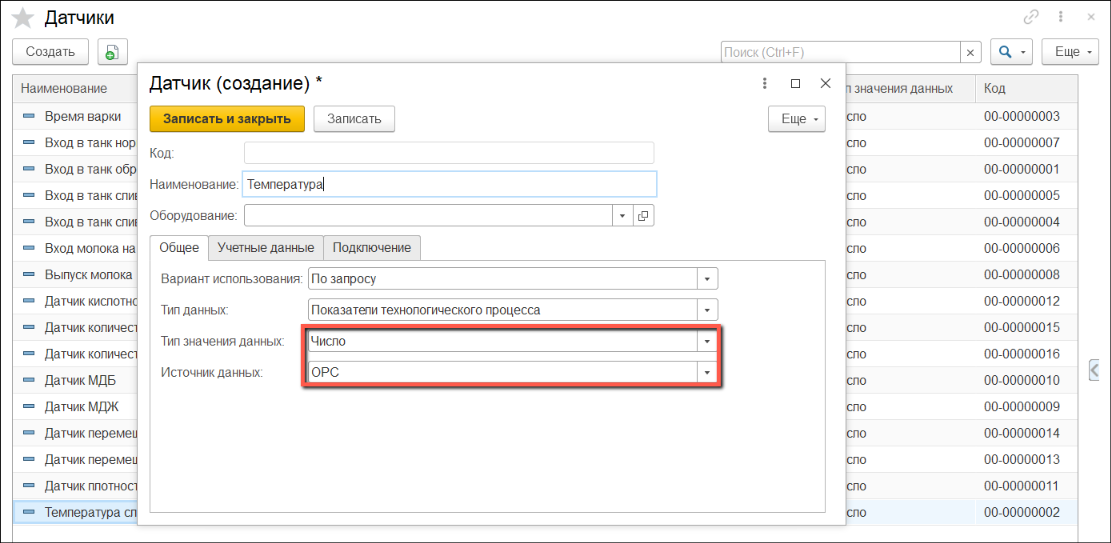The width and height of the screenshot is (1111, 543).
Task: Click the favorites star icon beside Датчики
Action: click(x=22, y=18)
